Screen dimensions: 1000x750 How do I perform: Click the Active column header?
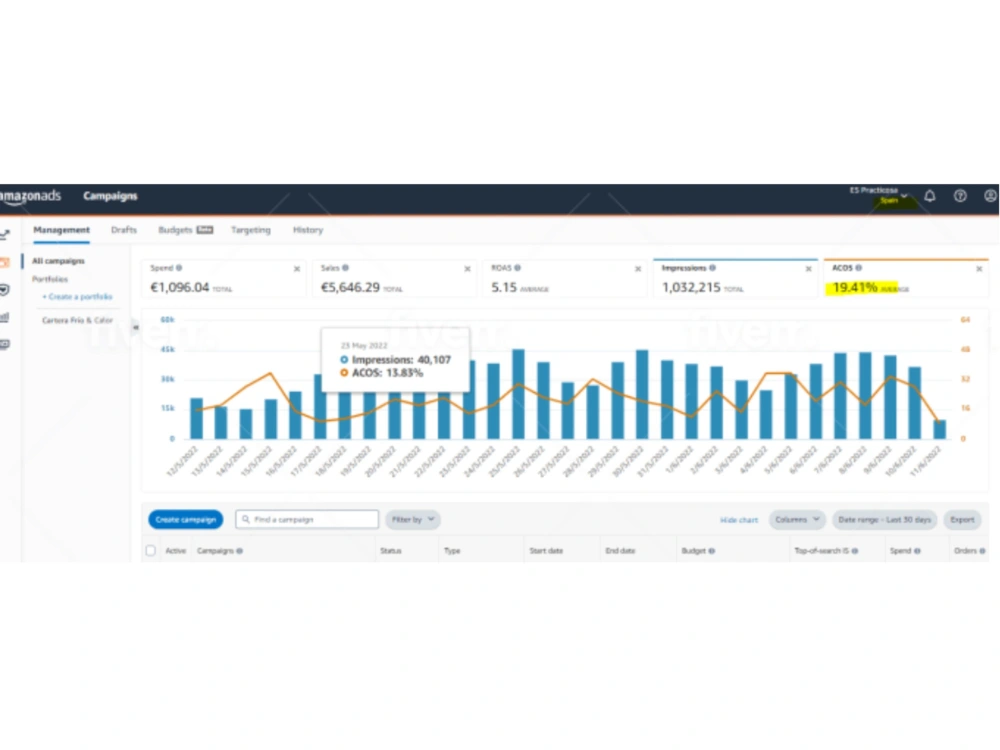tap(175, 550)
